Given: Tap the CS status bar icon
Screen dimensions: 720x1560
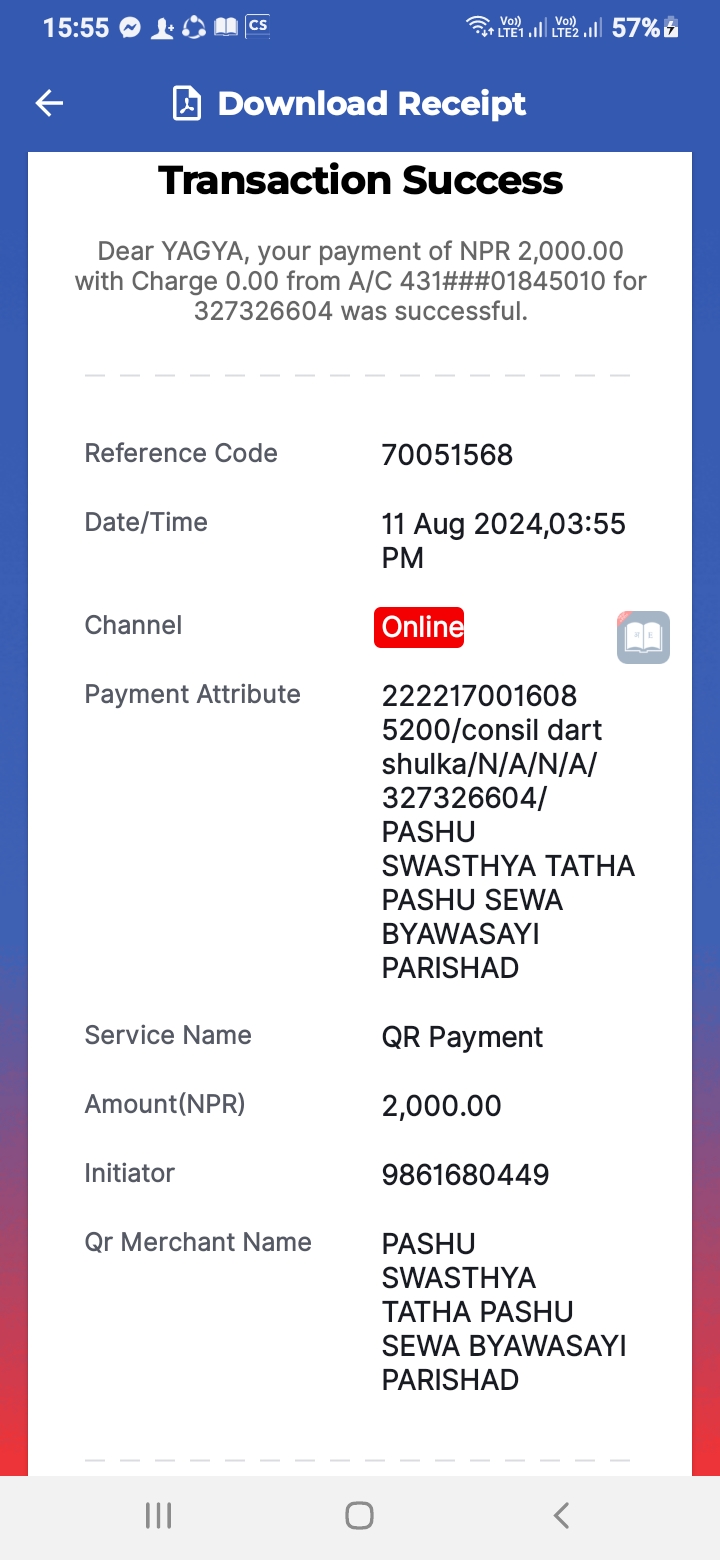Looking at the screenshot, I should pos(258,26).
